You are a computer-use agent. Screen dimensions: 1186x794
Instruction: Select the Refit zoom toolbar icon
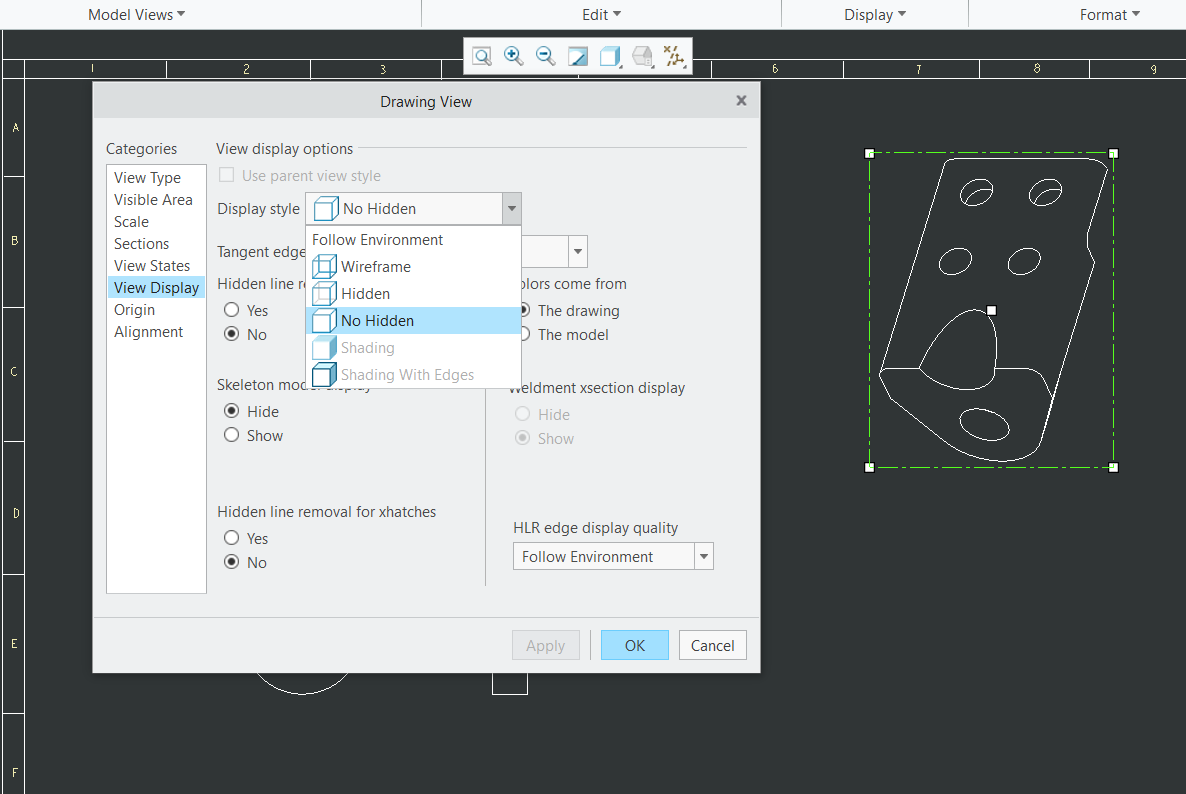(x=481, y=56)
